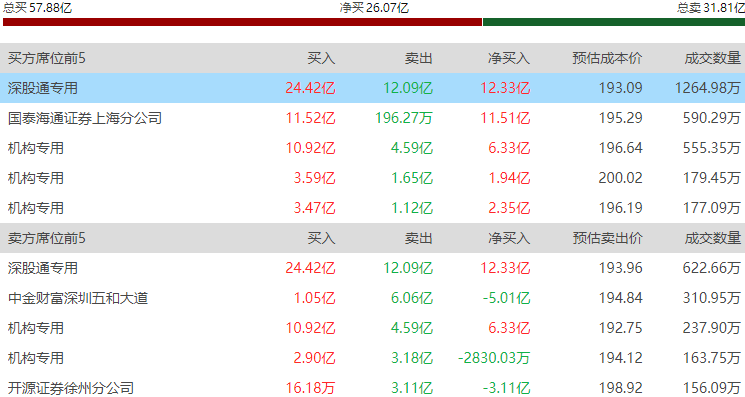
Task: Click the 买方席位前5 section header
Action: click(47, 58)
